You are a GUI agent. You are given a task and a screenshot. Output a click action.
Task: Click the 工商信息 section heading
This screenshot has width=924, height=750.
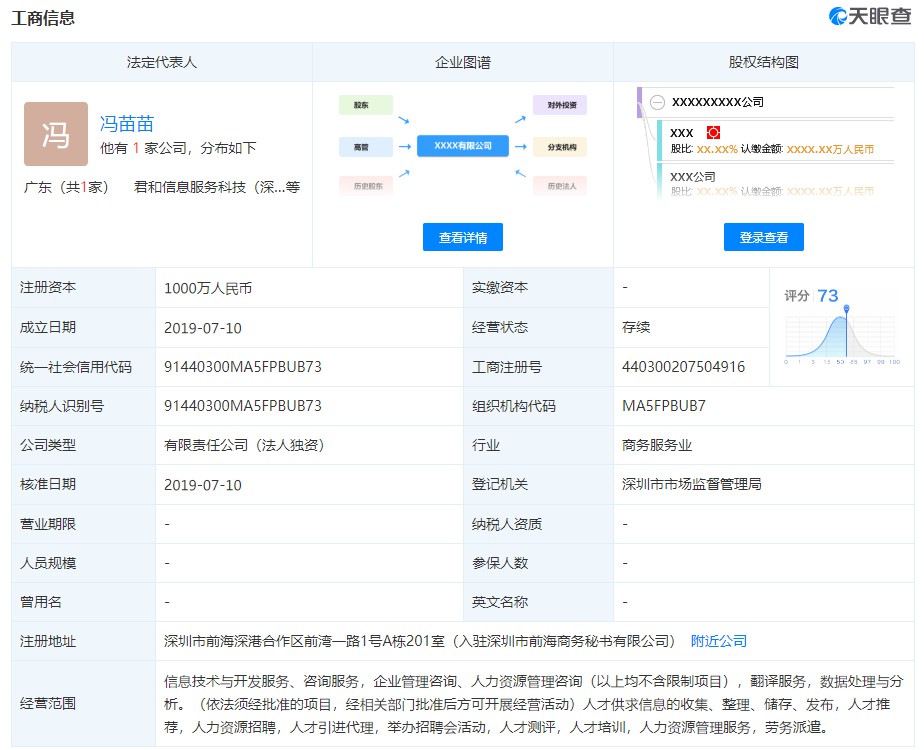point(43,18)
